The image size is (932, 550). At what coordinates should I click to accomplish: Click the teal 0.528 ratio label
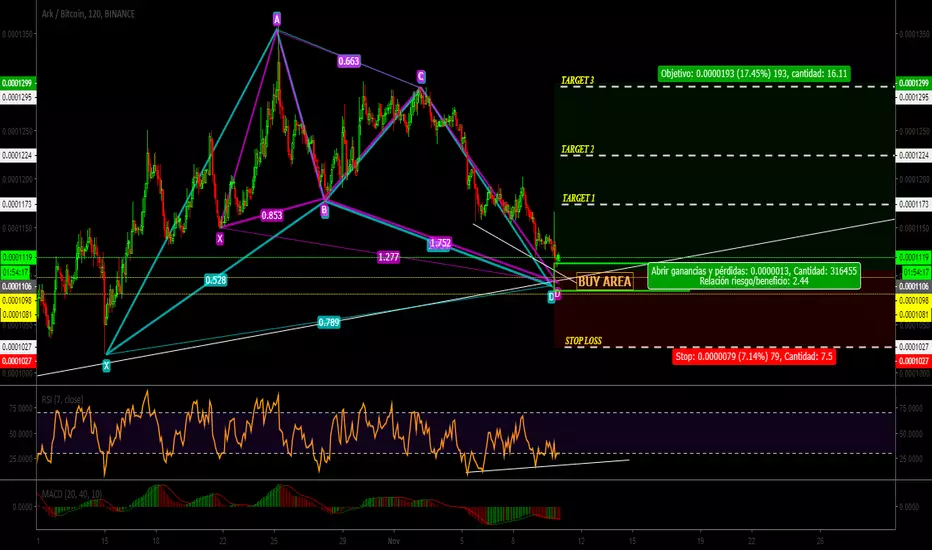(216, 280)
